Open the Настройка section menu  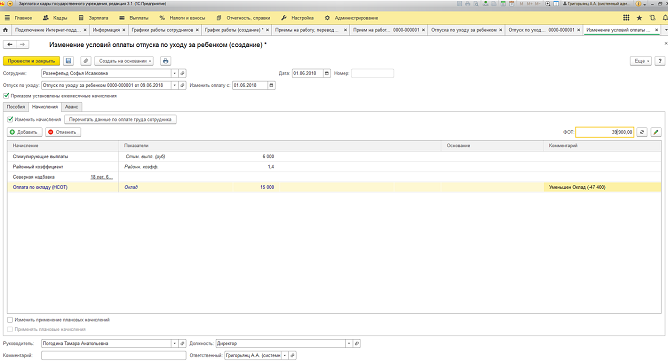(x=297, y=18)
